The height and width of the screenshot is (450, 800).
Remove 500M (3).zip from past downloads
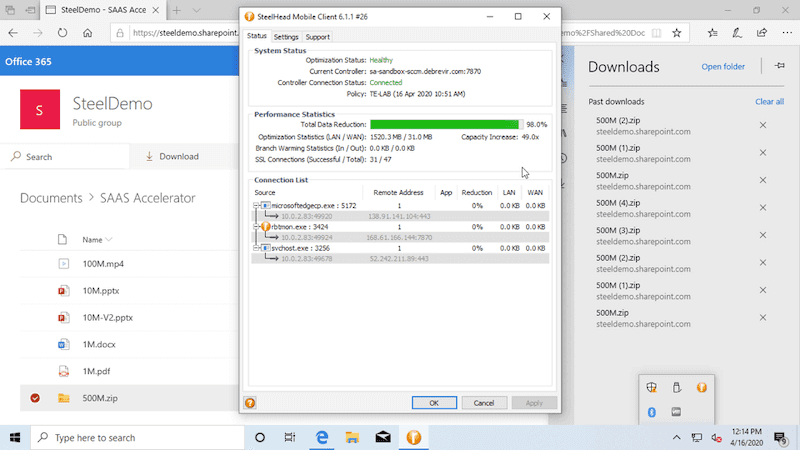[763, 235]
